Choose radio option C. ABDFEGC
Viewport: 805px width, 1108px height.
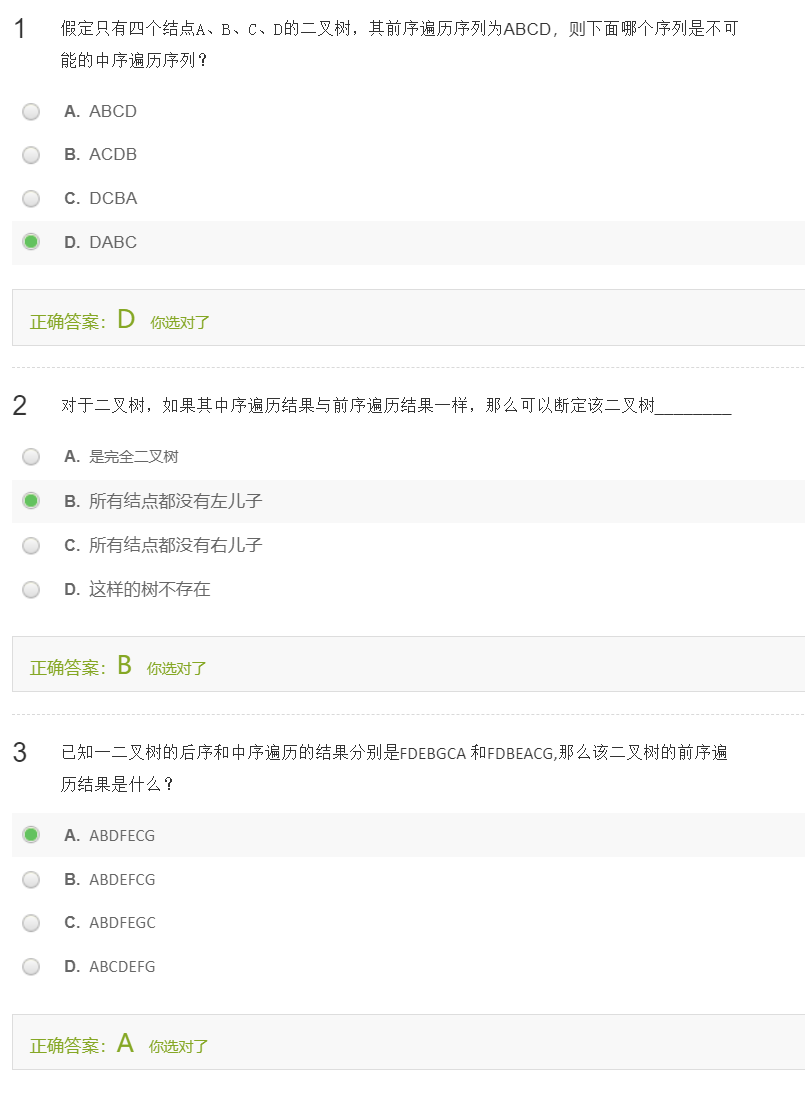pyautogui.click(x=31, y=923)
